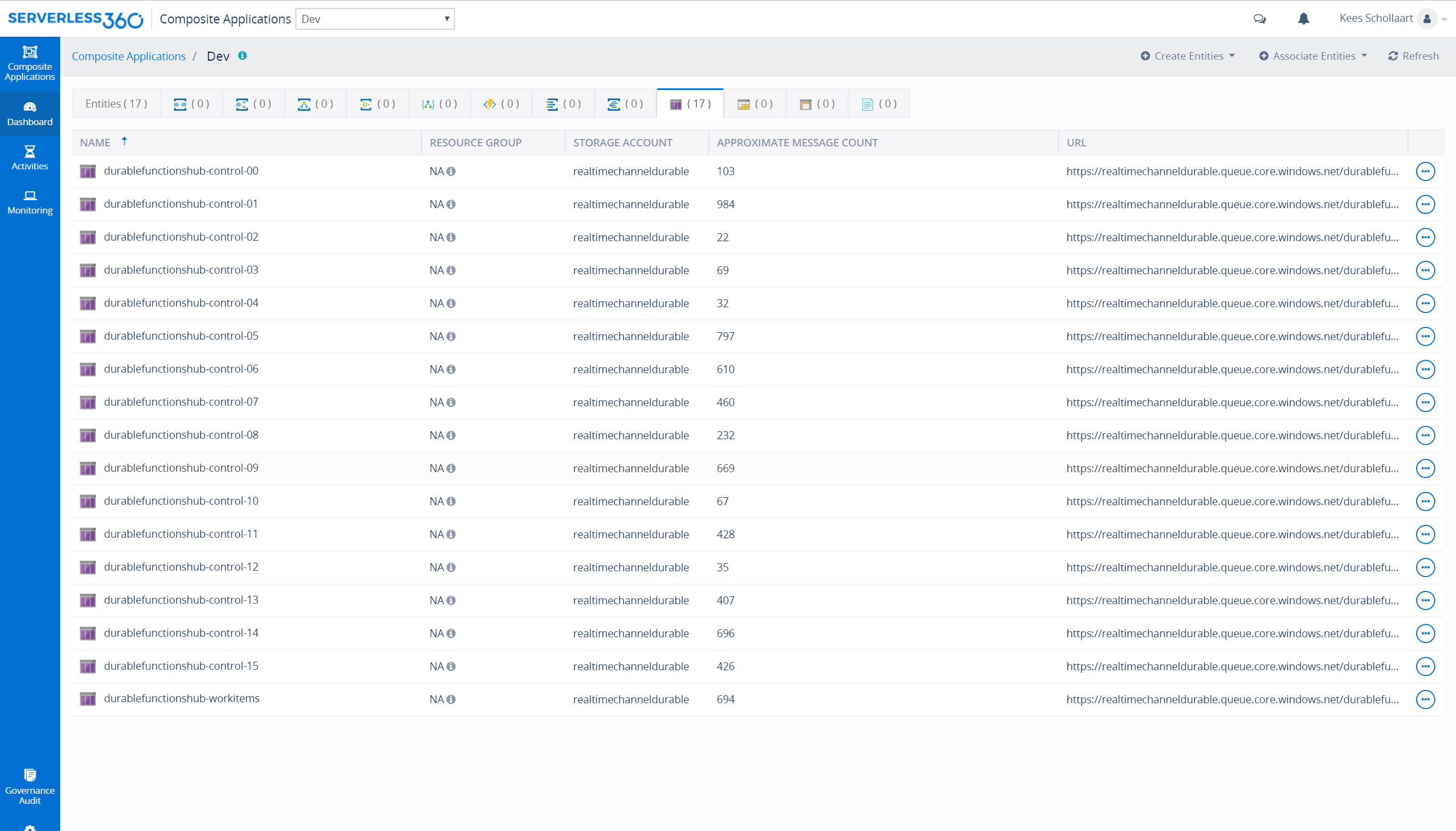Screen dimensions: 1456x831
Task: Open actions menu for durablefunctionshub-control-00
Action: [x=1425, y=171]
